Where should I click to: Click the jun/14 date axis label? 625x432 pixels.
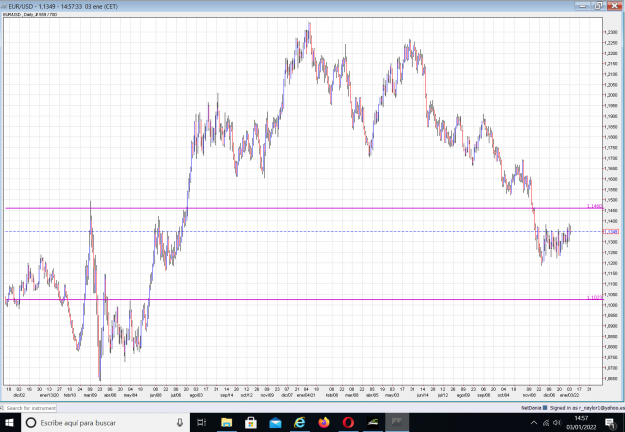pyautogui.click(x=423, y=395)
